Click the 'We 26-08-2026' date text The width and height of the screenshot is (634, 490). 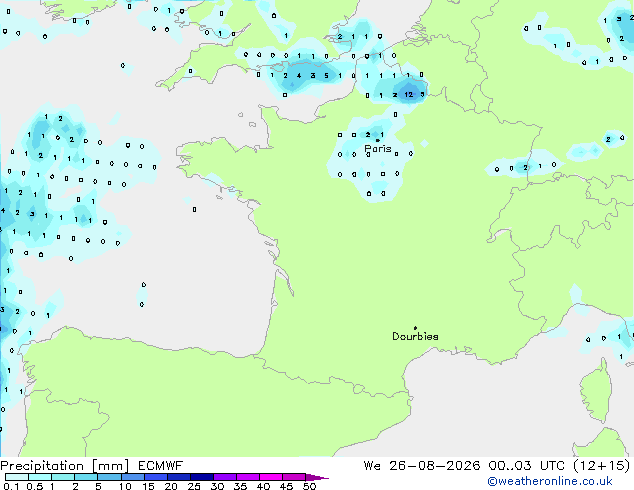[422, 466]
